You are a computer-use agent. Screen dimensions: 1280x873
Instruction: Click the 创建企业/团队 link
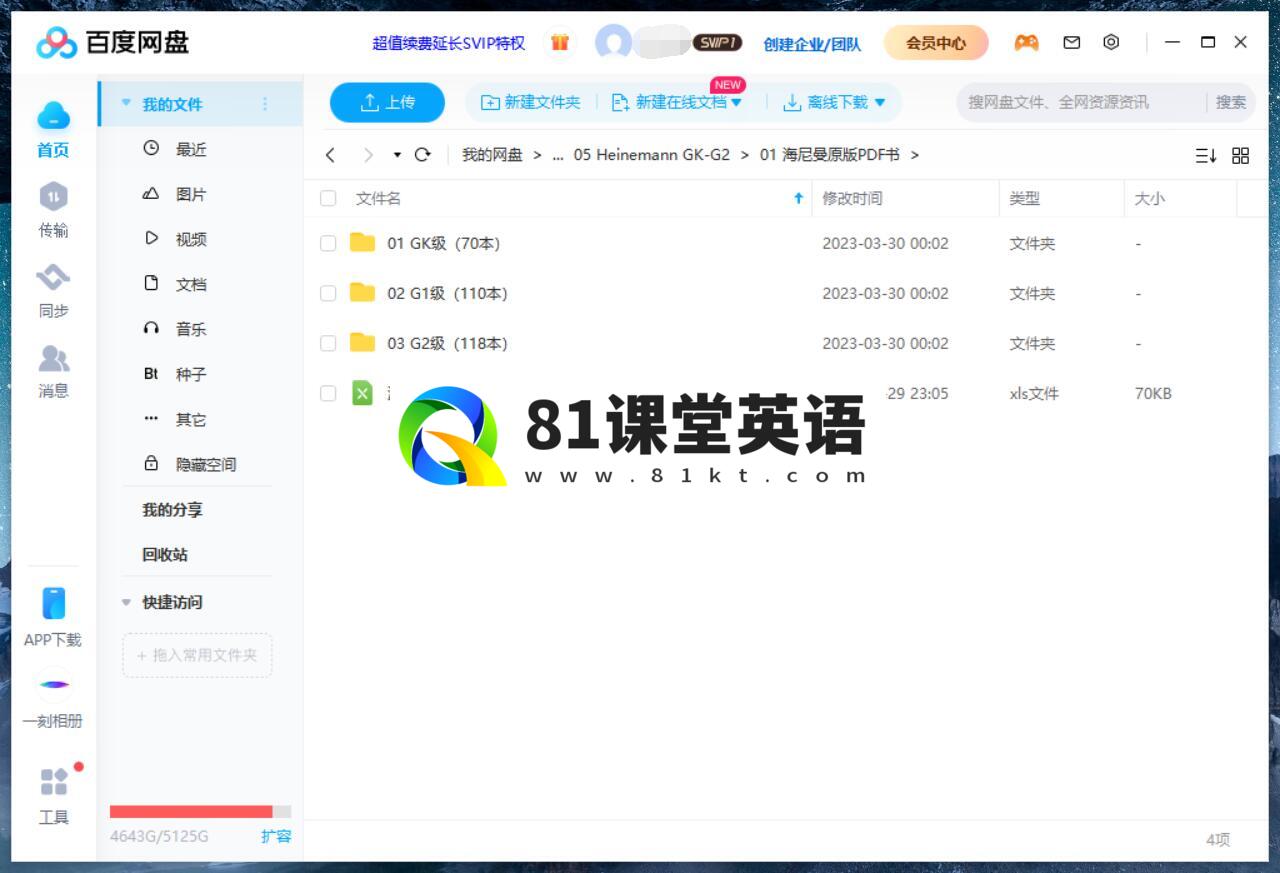(812, 44)
